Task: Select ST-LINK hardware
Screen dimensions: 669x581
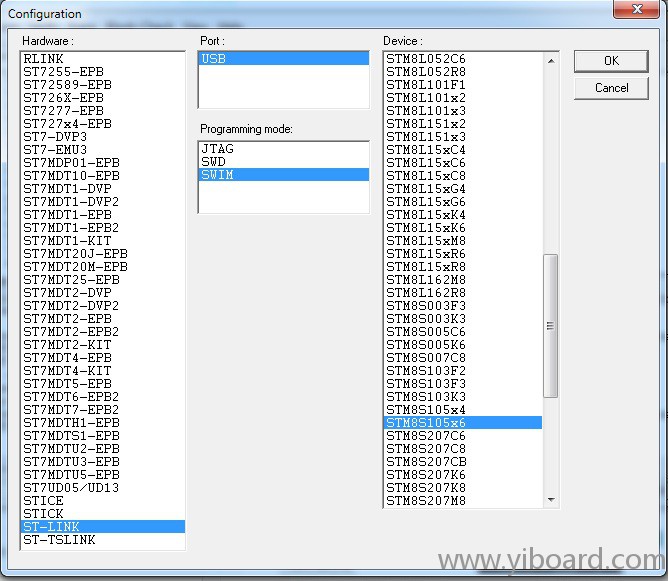Action: tap(103, 527)
